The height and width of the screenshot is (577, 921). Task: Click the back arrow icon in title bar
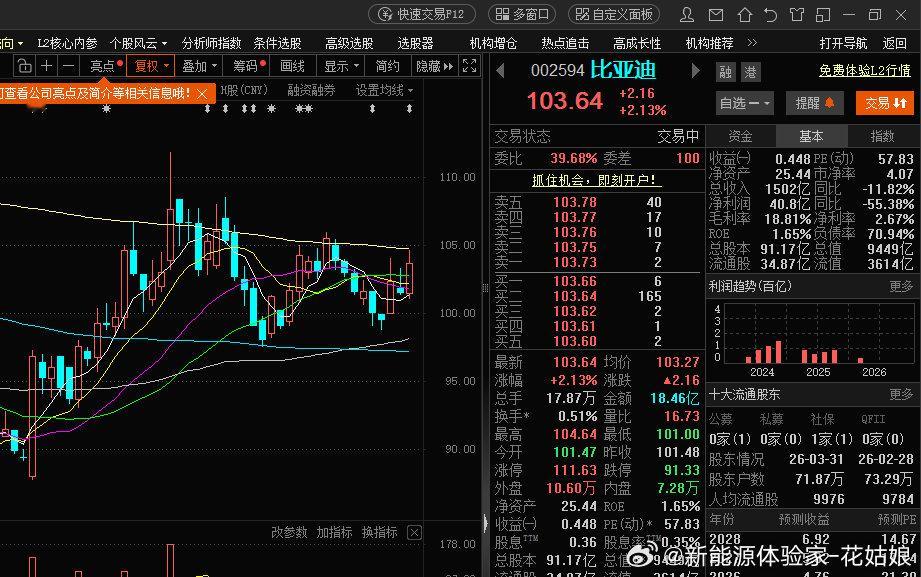pyautogui.click(x=770, y=15)
